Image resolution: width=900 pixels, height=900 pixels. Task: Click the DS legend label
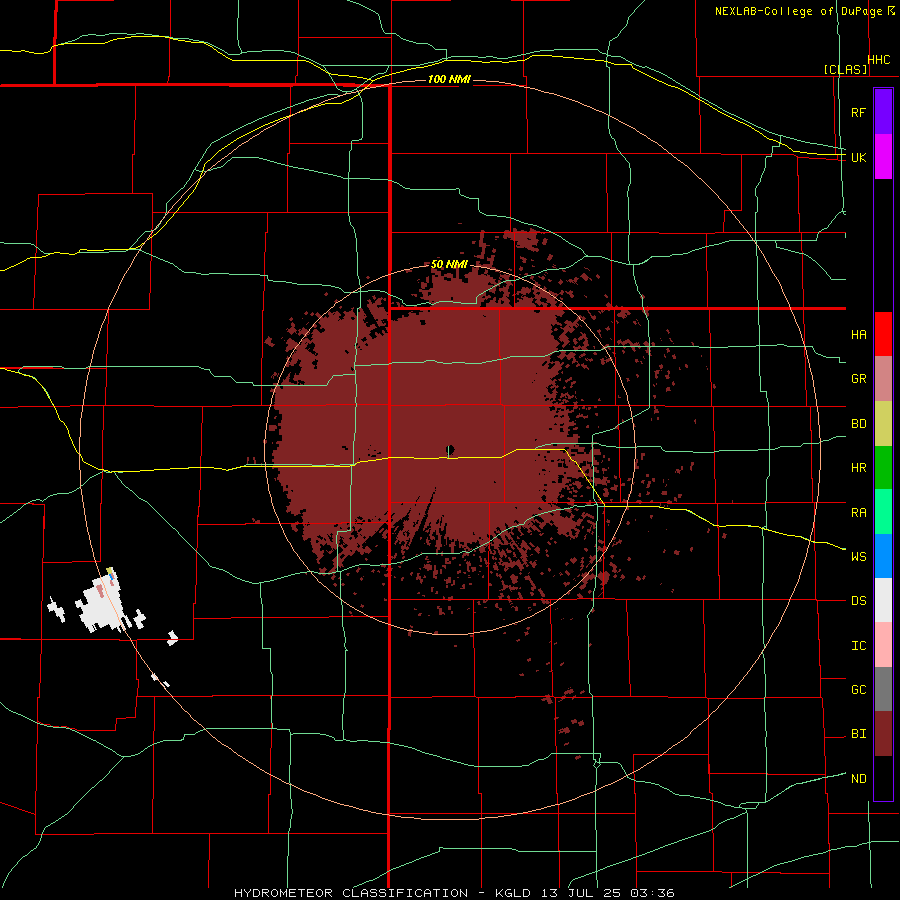click(858, 600)
